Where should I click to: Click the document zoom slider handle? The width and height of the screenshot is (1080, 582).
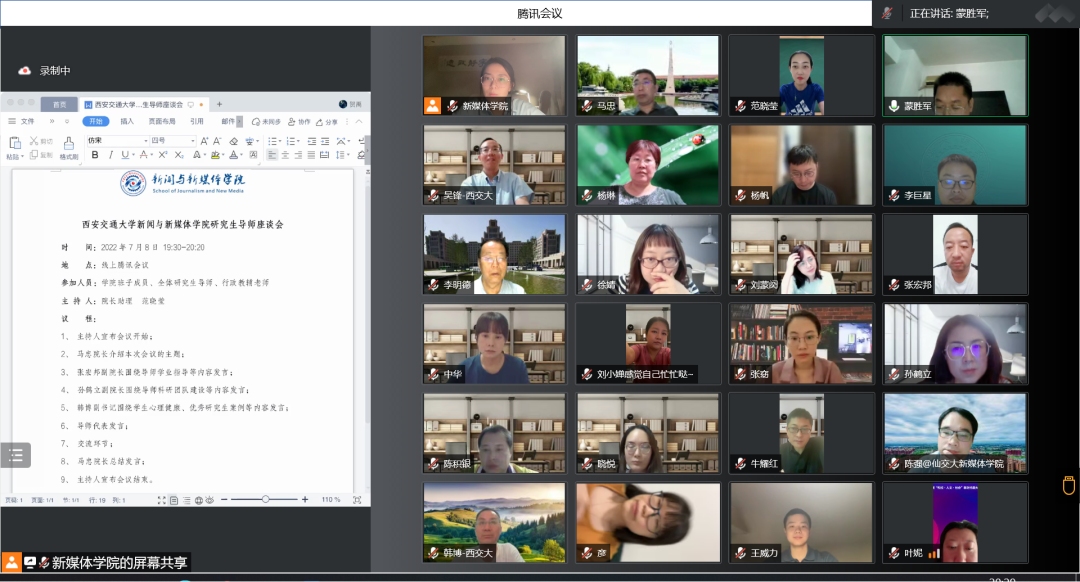tap(265, 499)
